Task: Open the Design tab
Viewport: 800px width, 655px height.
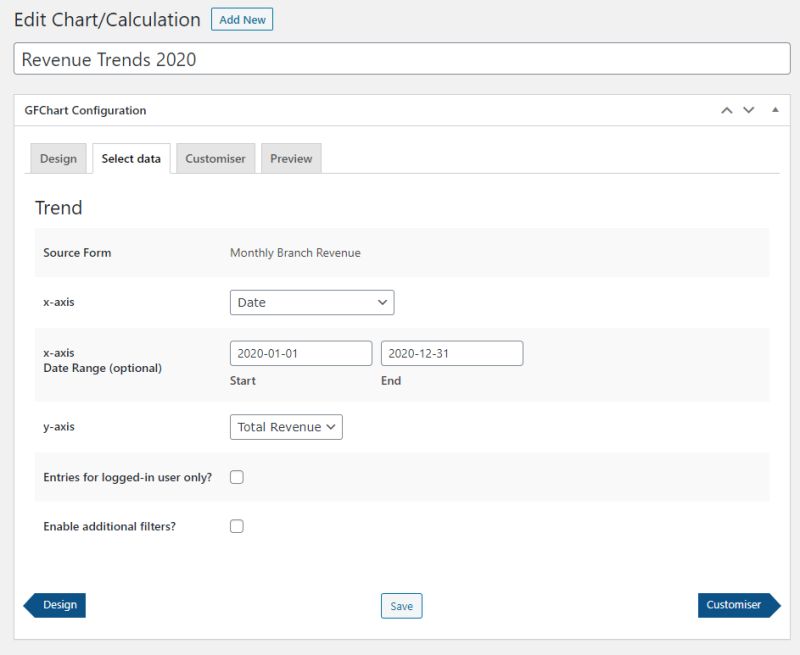Action: pyautogui.click(x=58, y=159)
